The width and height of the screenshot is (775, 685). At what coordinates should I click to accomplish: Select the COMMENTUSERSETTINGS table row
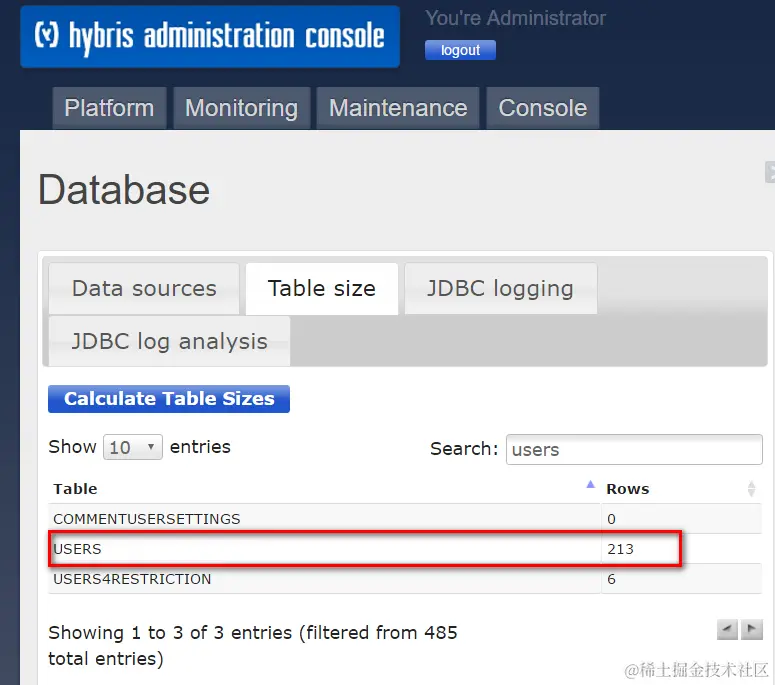pos(405,519)
